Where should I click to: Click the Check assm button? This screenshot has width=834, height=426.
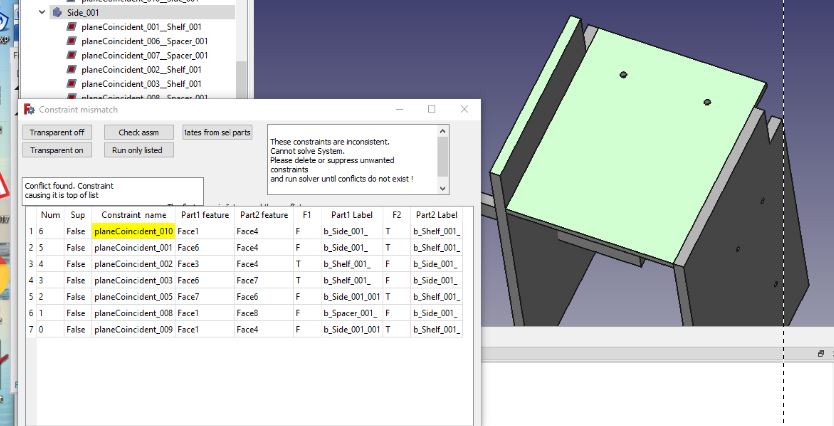[x=138, y=132]
